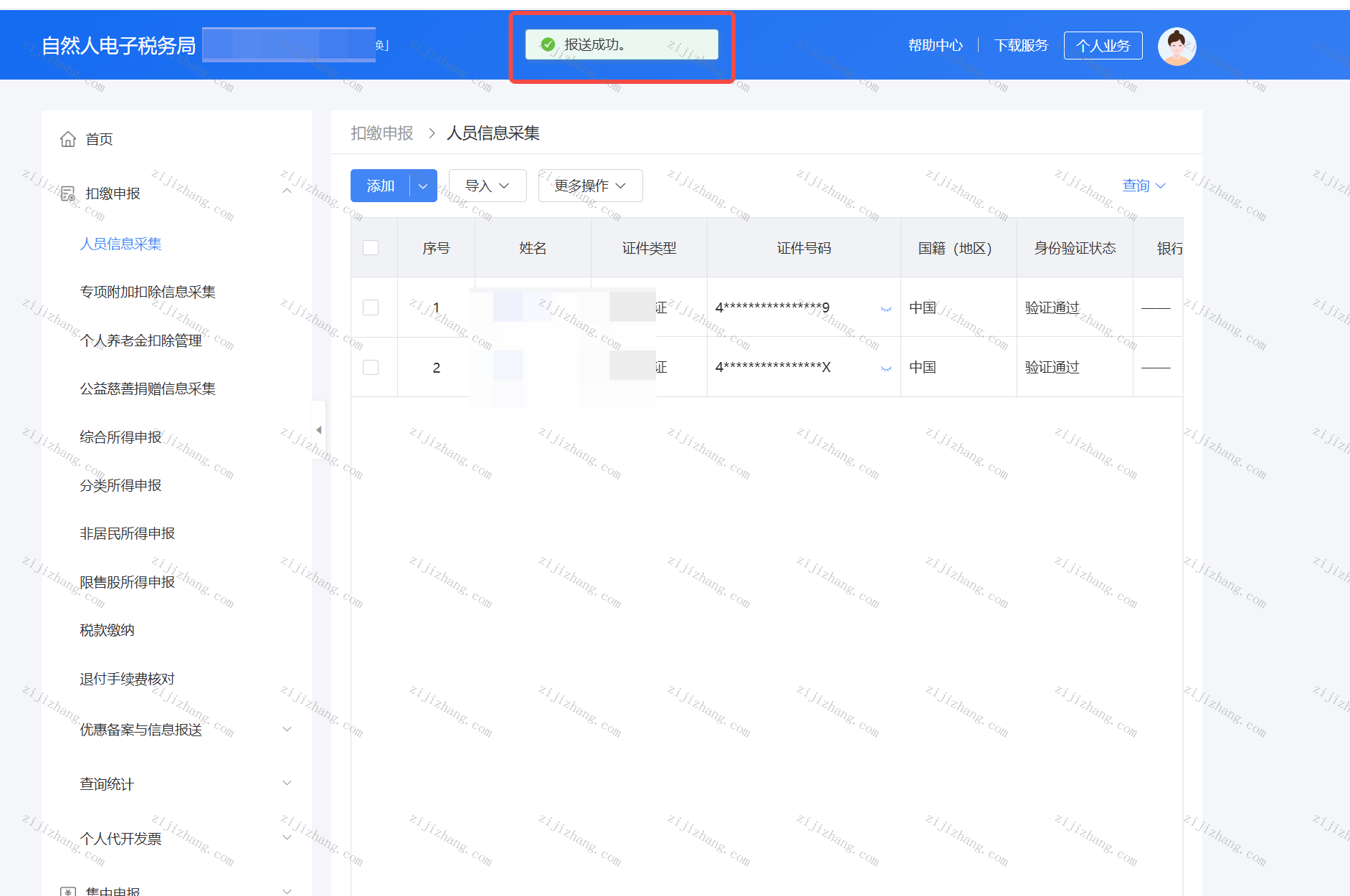This screenshot has height=896, width=1350.
Task: Click the 国籍（地区）column header
Action: click(x=959, y=248)
